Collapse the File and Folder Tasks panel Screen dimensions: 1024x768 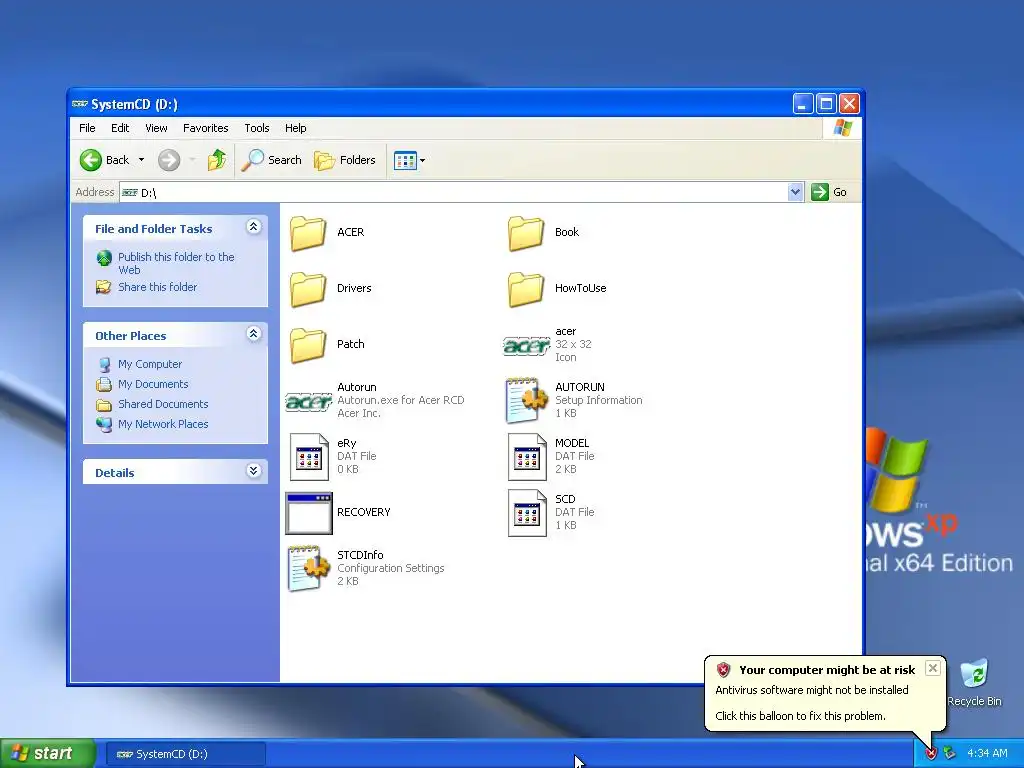click(x=253, y=227)
